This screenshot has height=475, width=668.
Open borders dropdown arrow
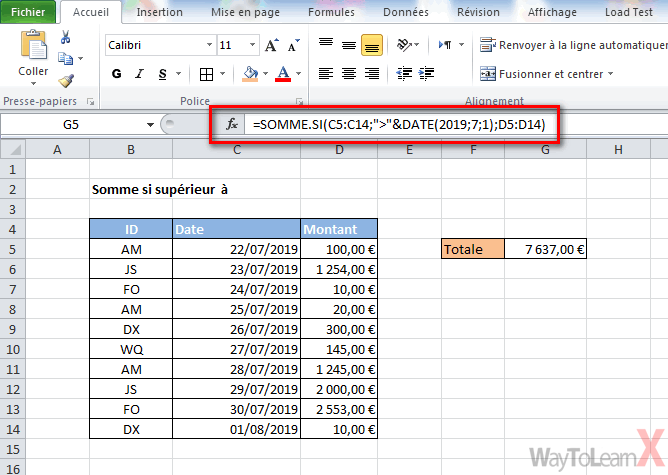coord(222,74)
